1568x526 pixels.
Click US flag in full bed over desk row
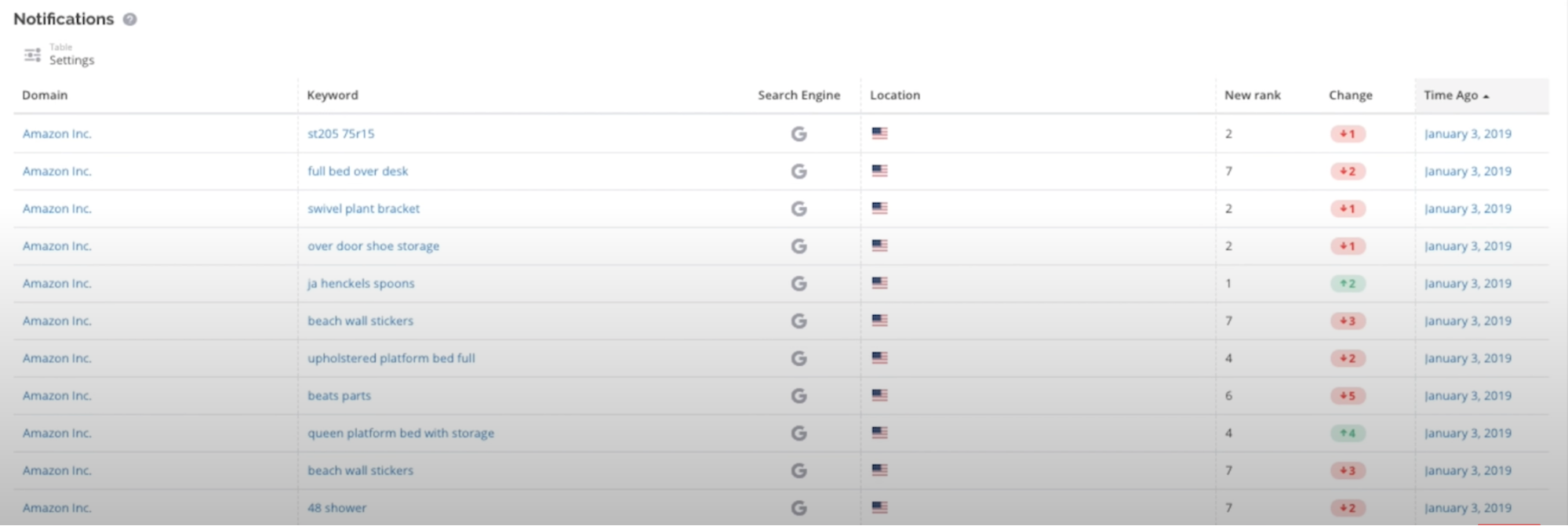(879, 170)
